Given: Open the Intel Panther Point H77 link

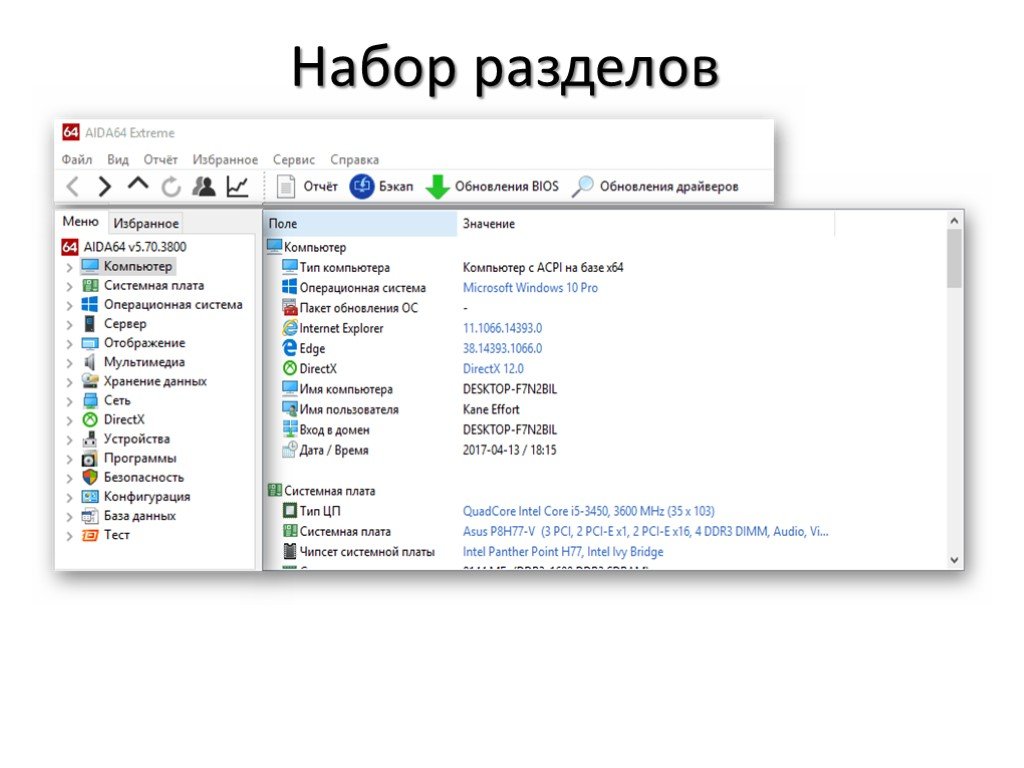Looking at the screenshot, I should [x=563, y=552].
